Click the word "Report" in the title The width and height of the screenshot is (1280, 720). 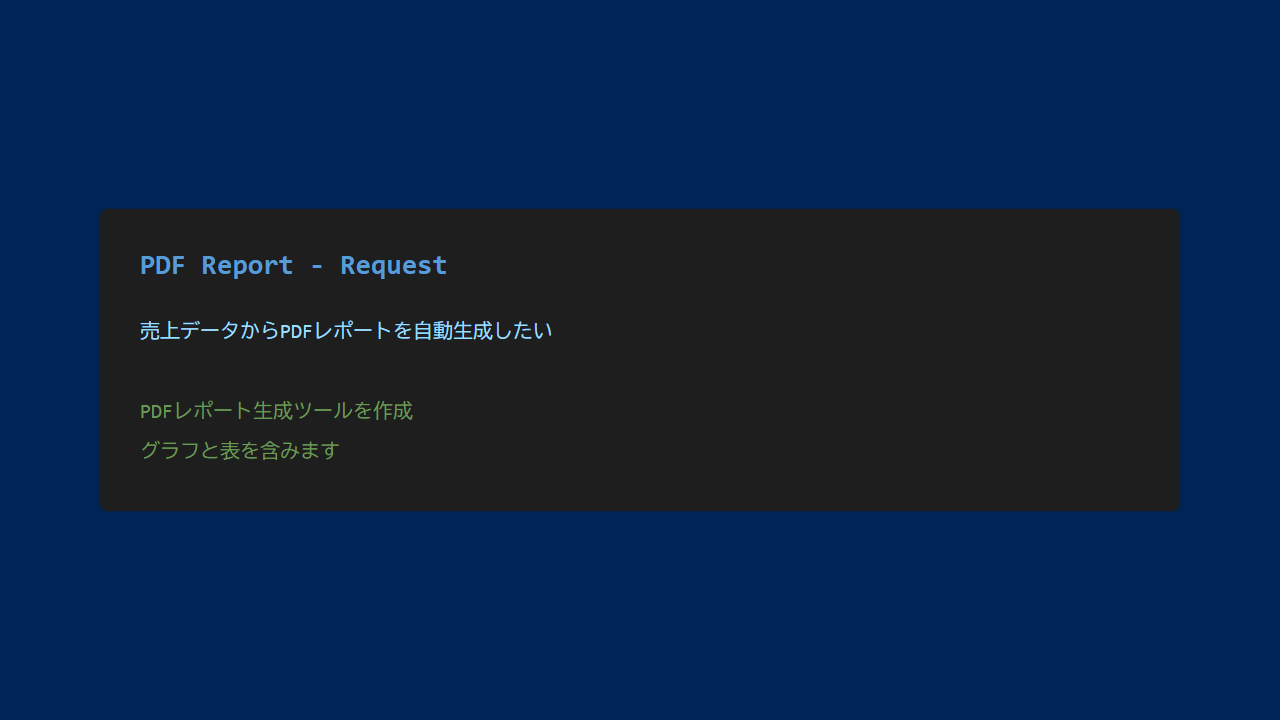pyautogui.click(x=247, y=265)
